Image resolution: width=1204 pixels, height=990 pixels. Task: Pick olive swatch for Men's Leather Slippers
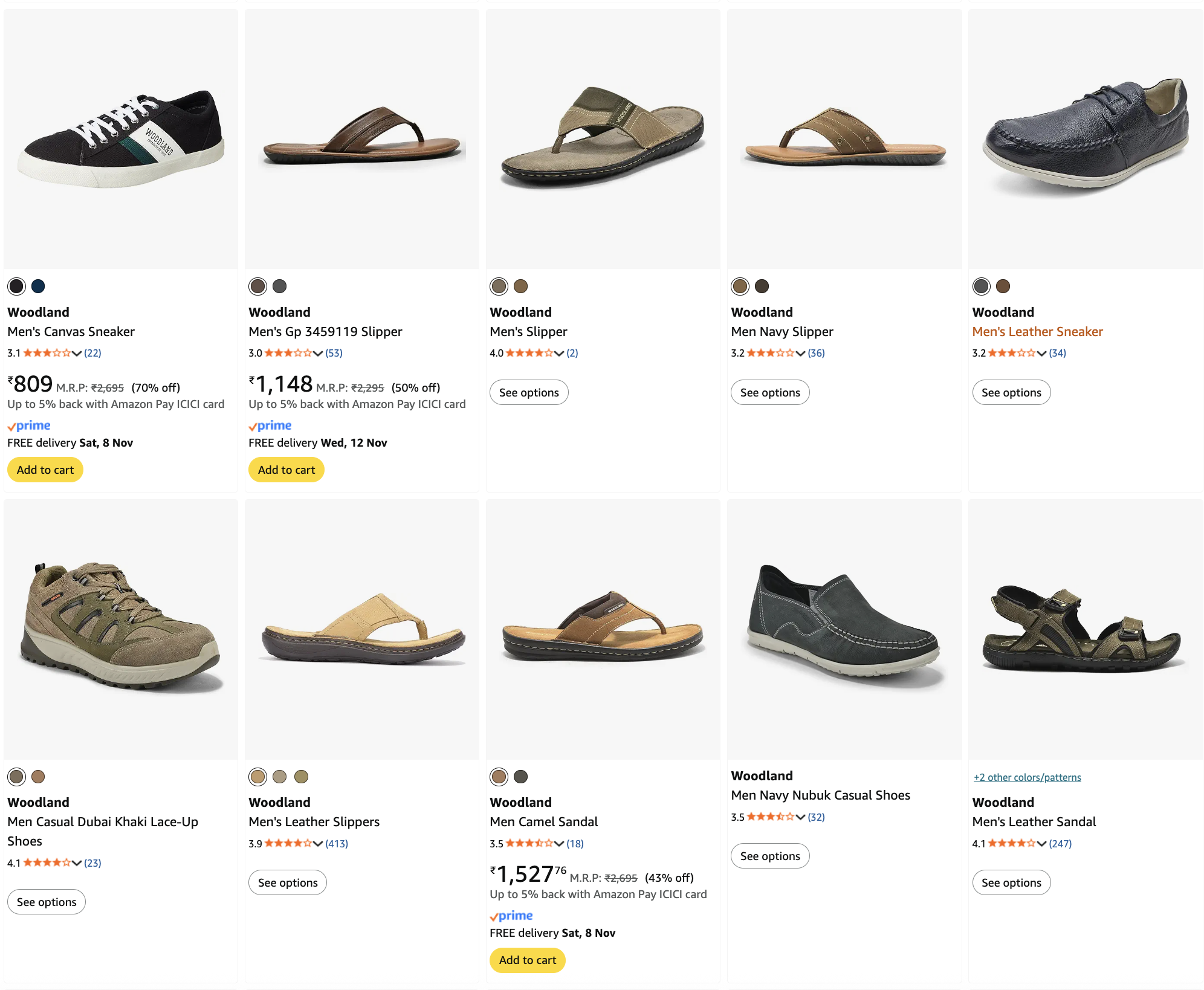[301, 777]
